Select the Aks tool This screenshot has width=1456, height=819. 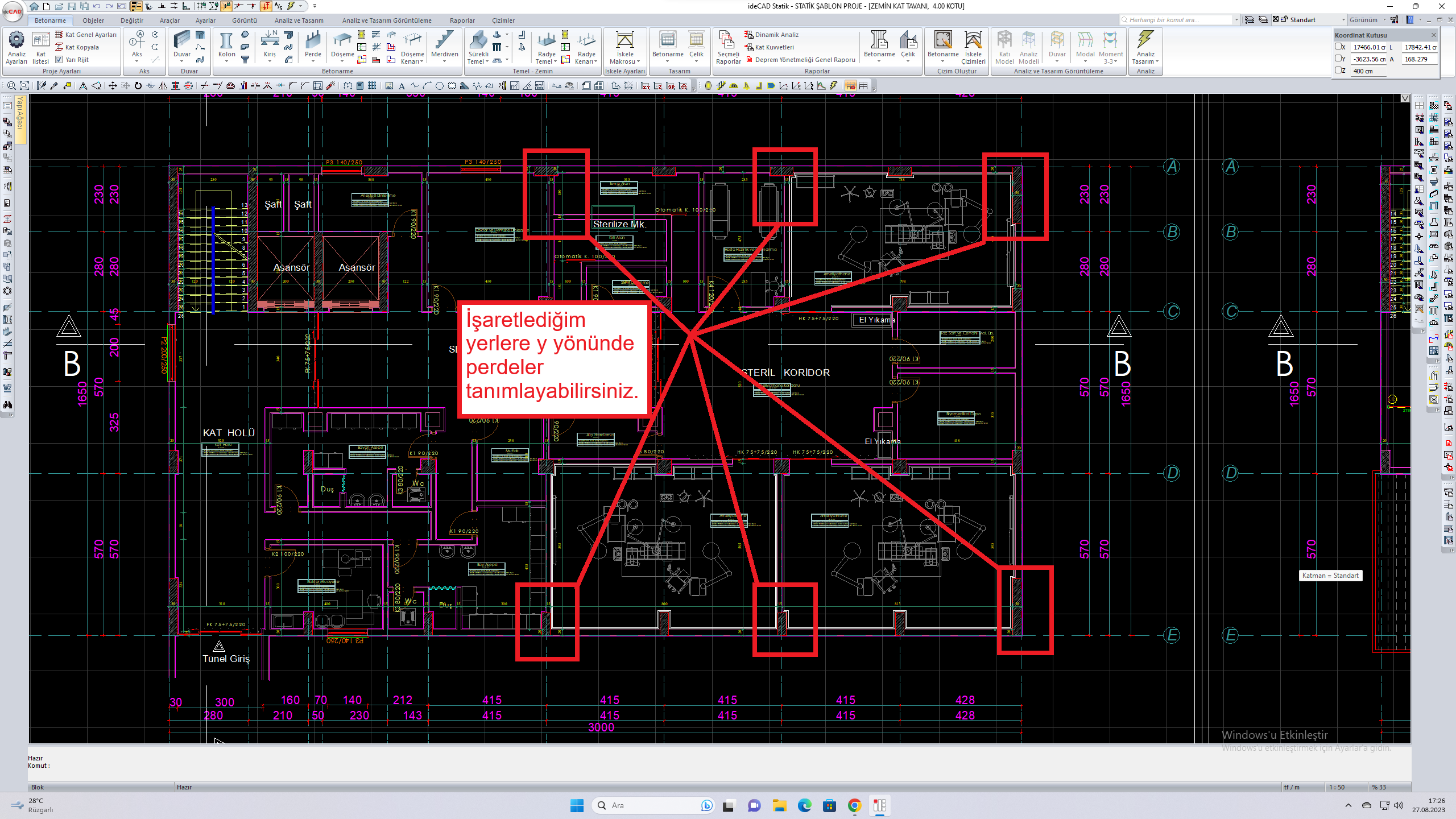[137, 45]
